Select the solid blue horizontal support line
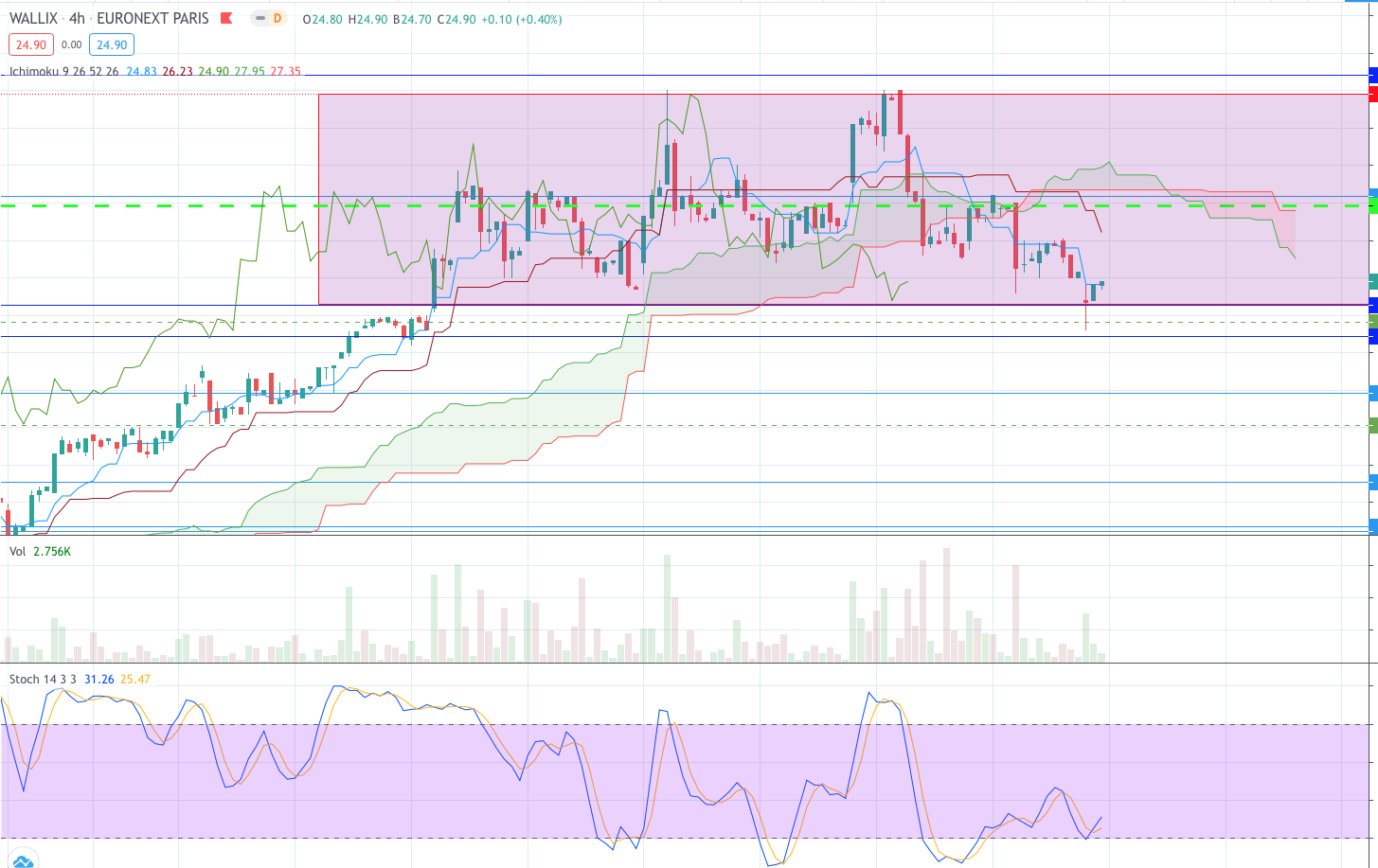 [684, 305]
